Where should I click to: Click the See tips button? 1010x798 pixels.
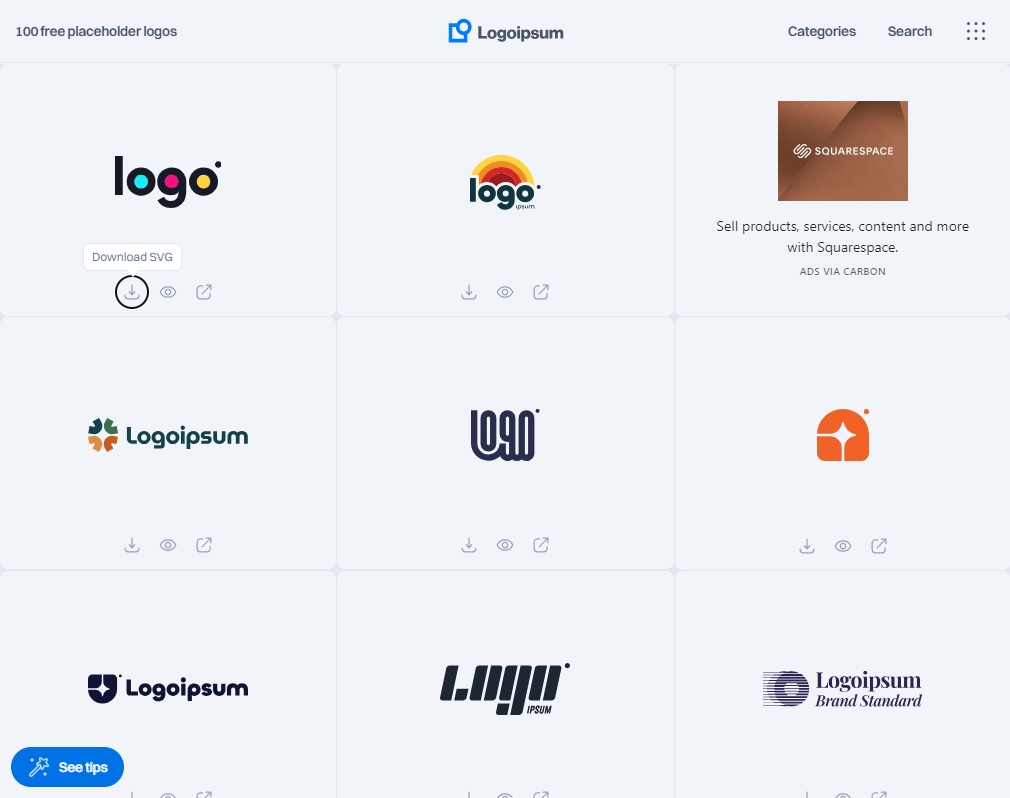[x=67, y=766]
